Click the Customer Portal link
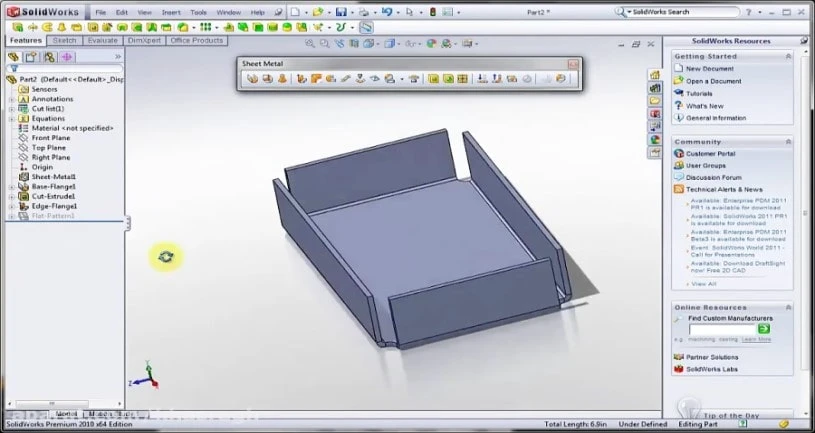This screenshot has height=433, width=815. [710, 154]
